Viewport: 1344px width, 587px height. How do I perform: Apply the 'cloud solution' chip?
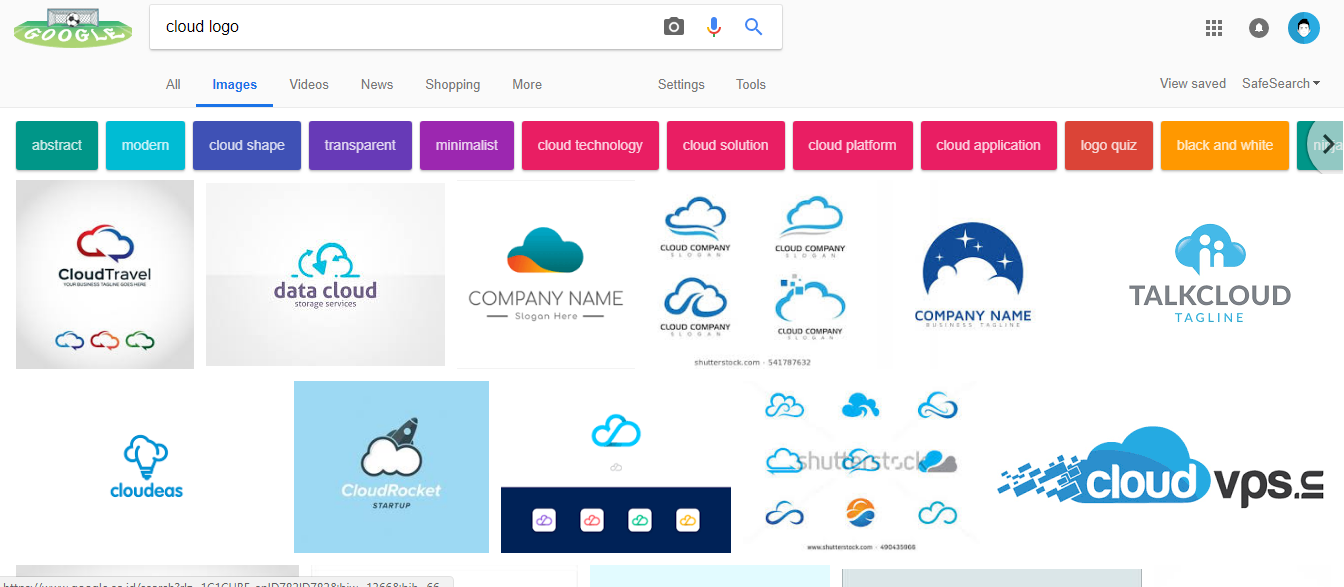point(726,145)
